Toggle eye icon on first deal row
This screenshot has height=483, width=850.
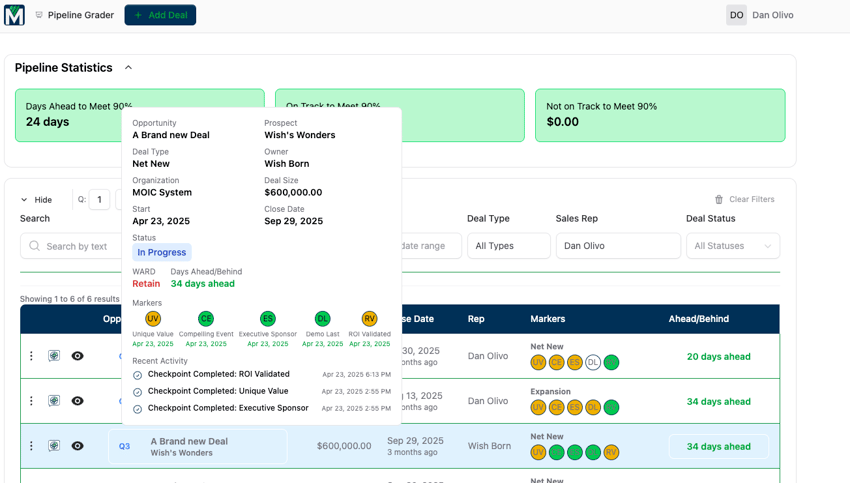[x=78, y=356]
